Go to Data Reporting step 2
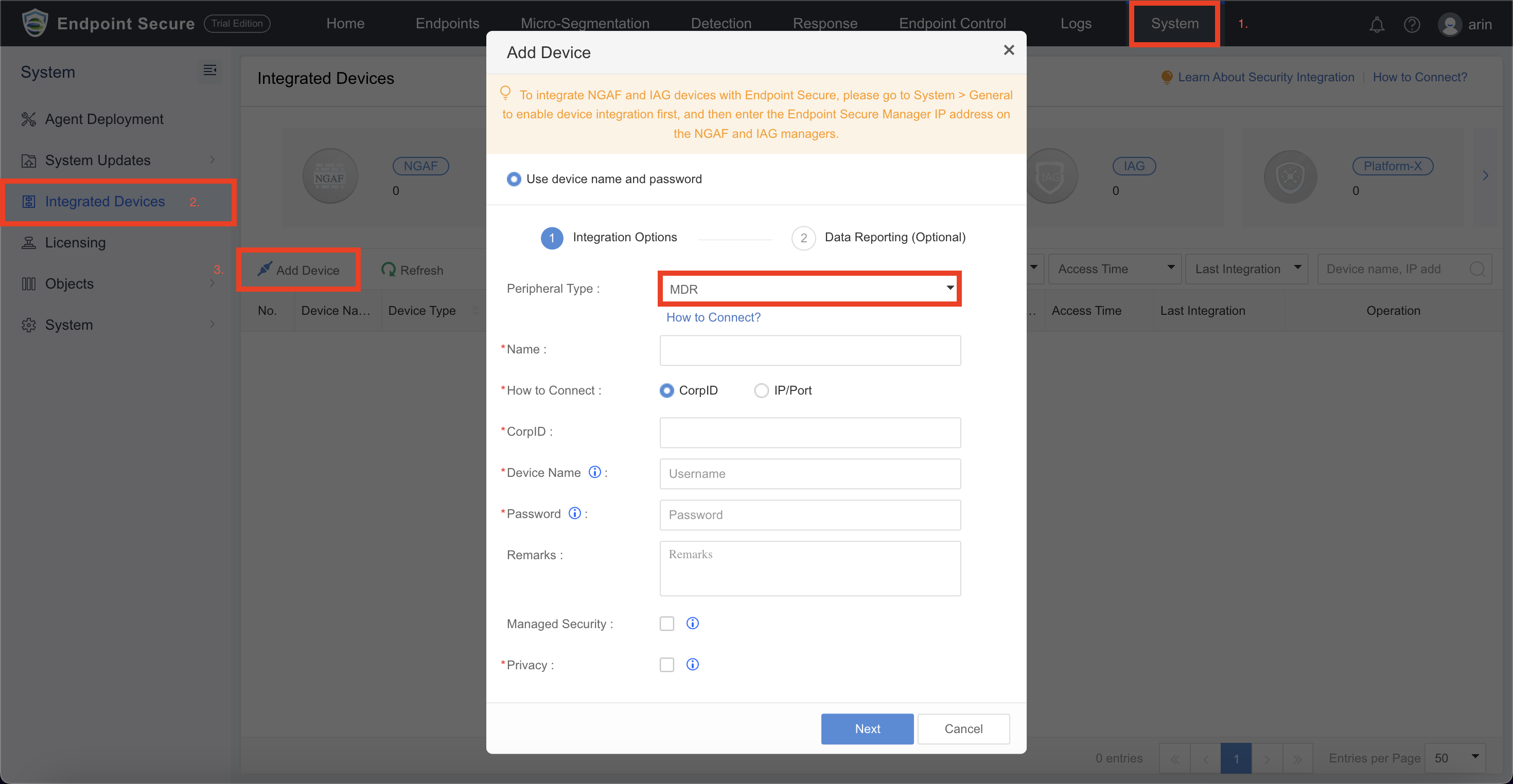 (878, 237)
